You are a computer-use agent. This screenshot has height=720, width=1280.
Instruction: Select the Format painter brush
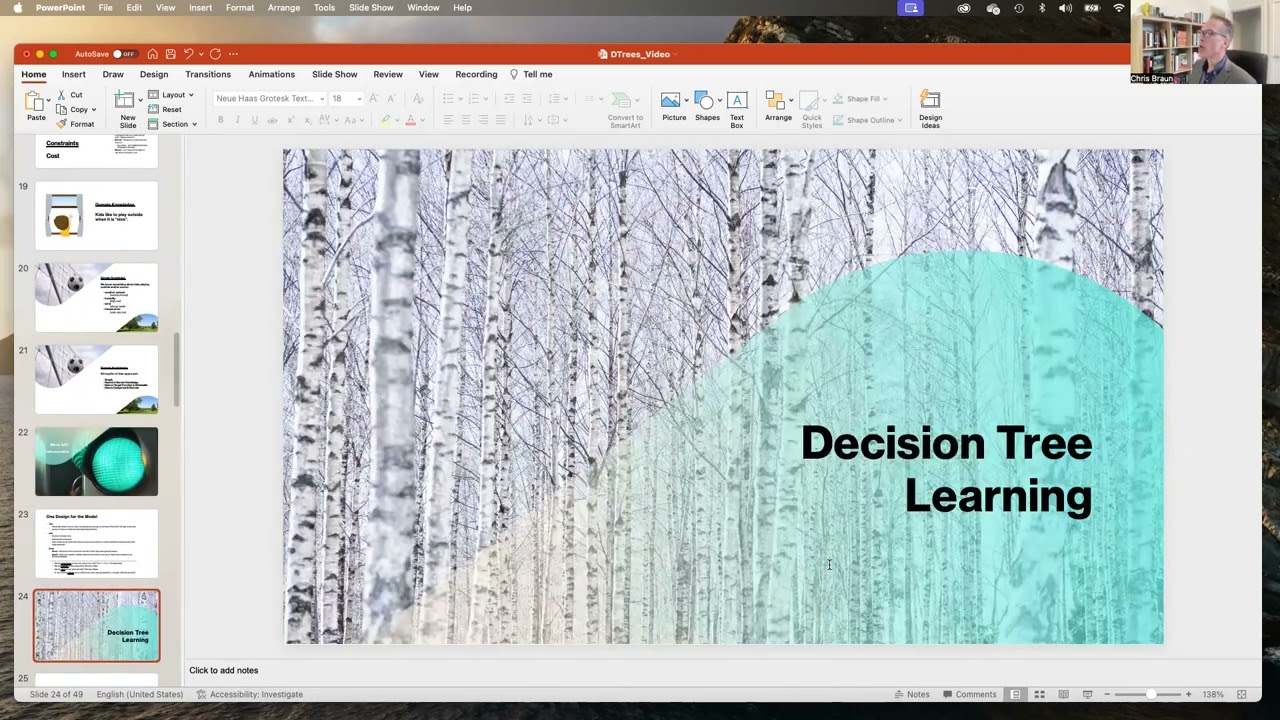tap(62, 124)
